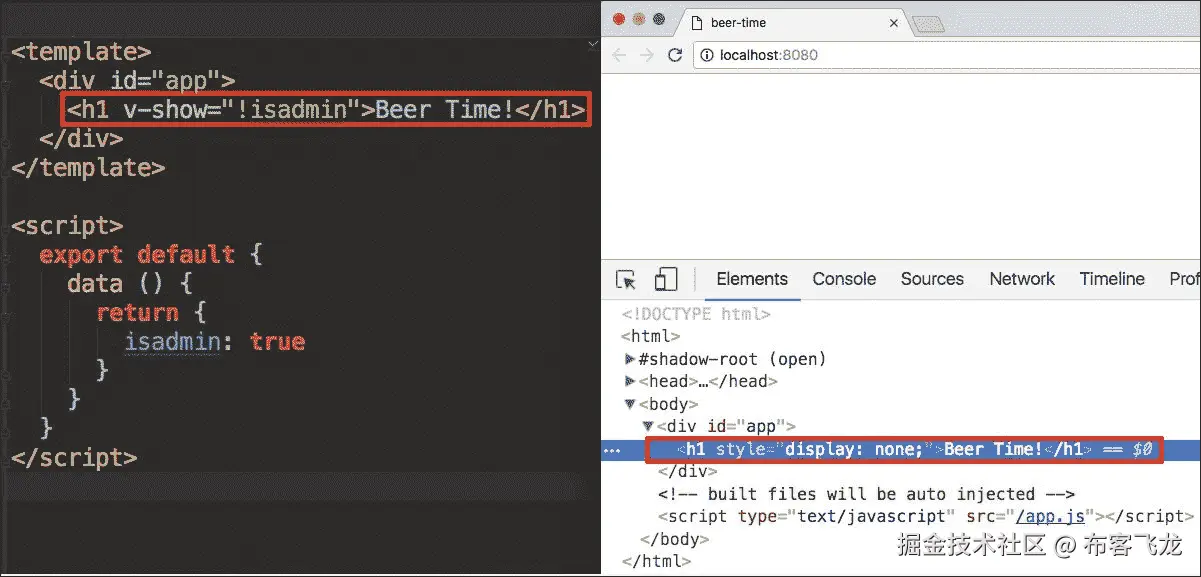Click the closing </div> row in Elements

pos(687,471)
